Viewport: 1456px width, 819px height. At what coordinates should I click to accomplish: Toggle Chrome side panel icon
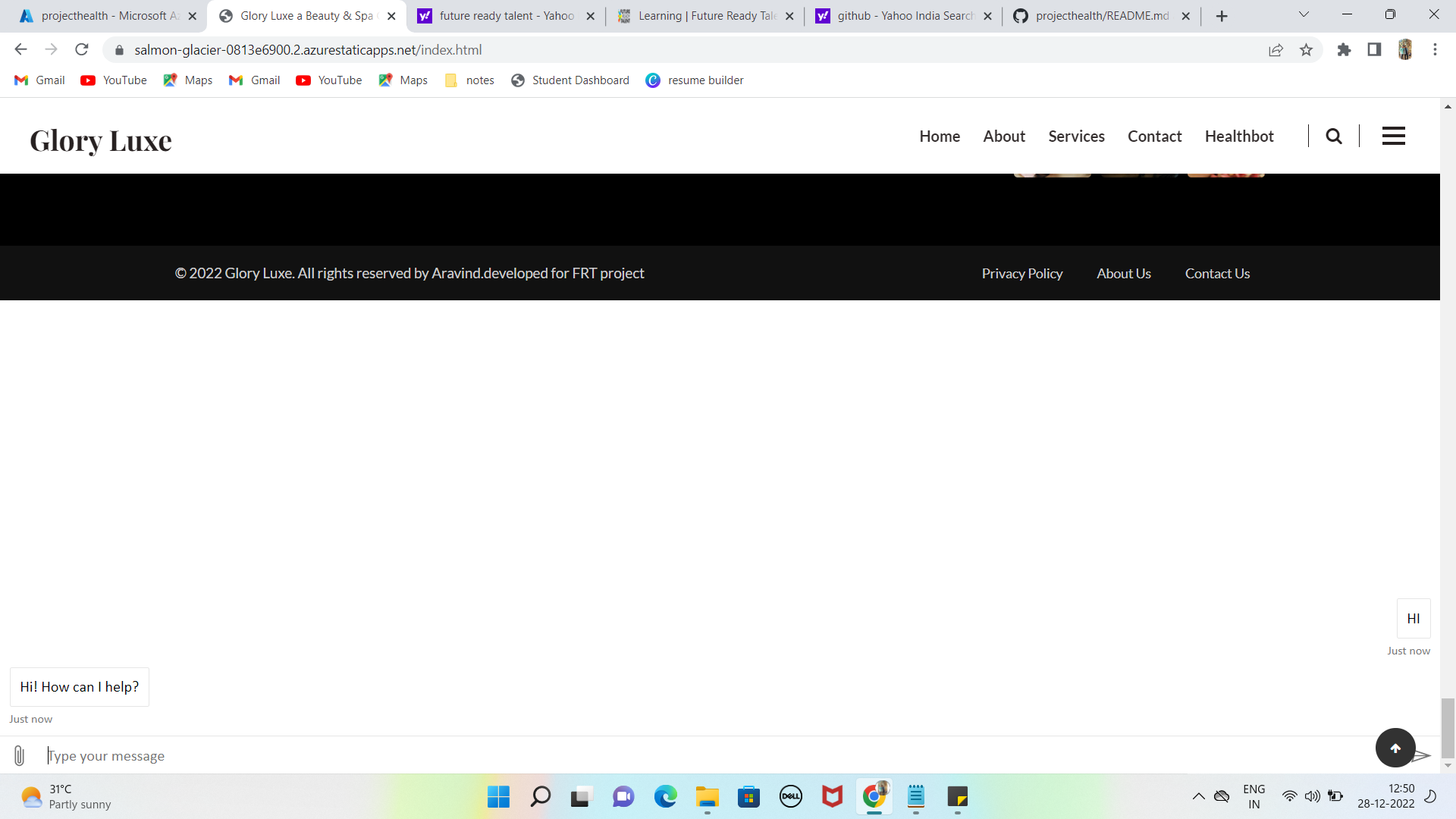pyautogui.click(x=1374, y=50)
